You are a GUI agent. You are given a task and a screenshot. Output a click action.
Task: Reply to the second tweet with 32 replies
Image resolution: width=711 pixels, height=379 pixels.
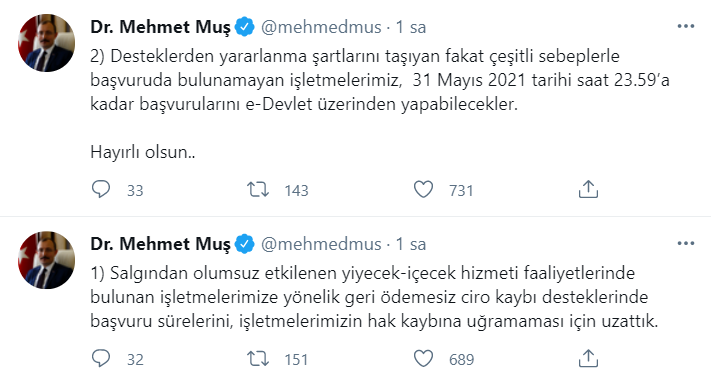coord(101,359)
